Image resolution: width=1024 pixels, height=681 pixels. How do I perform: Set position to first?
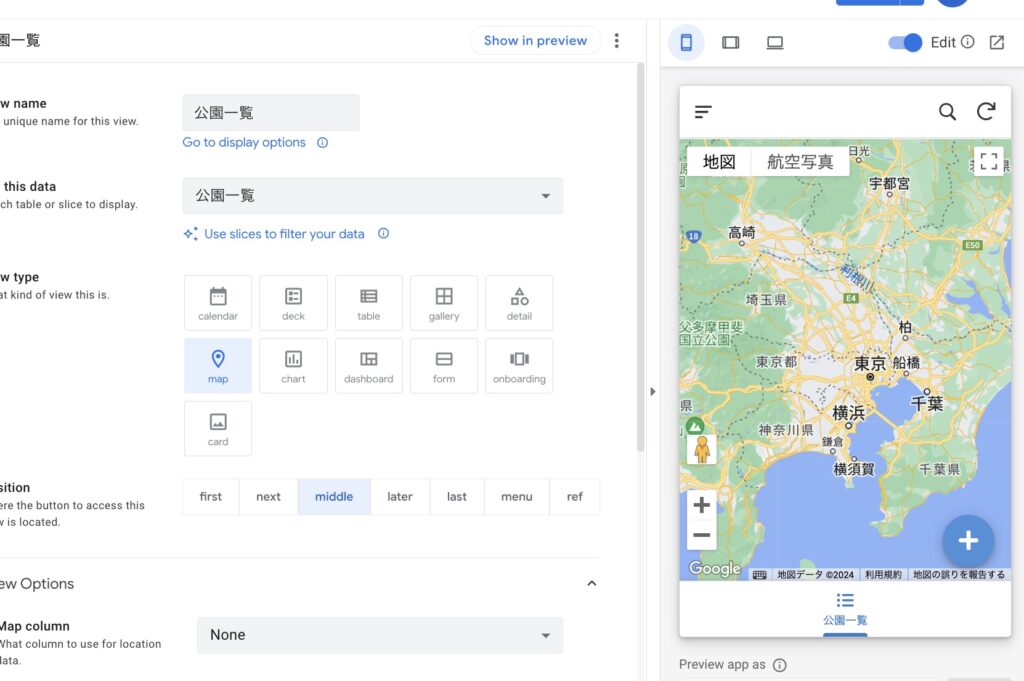pyautogui.click(x=211, y=496)
